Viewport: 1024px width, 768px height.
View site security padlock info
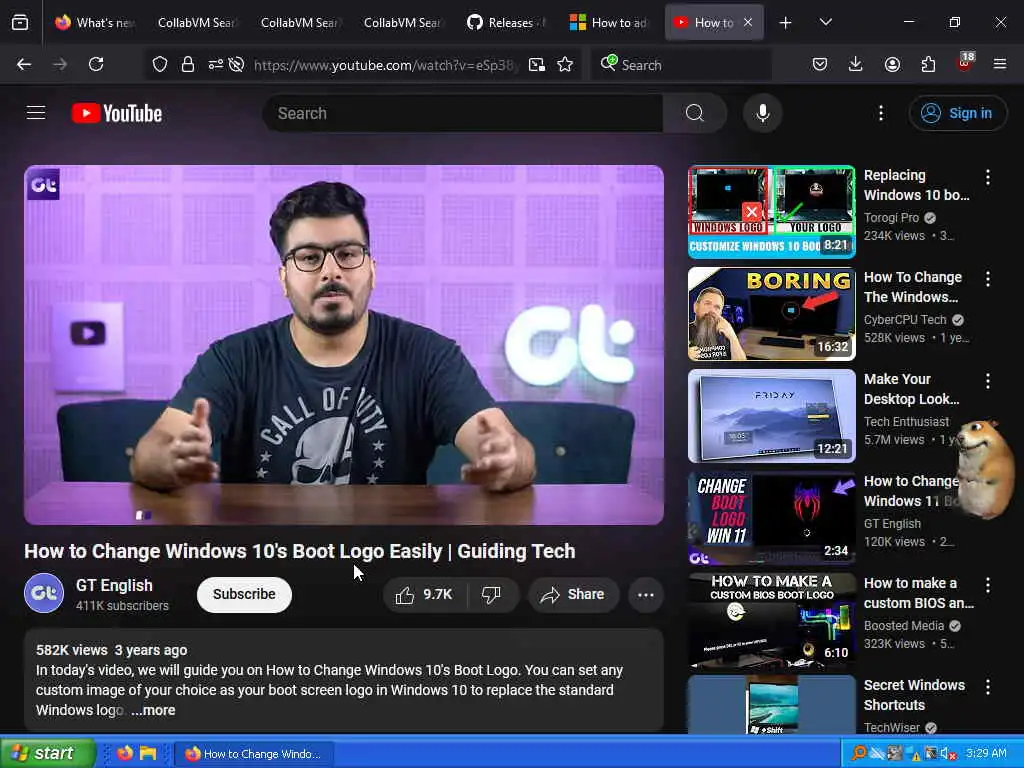pos(188,64)
